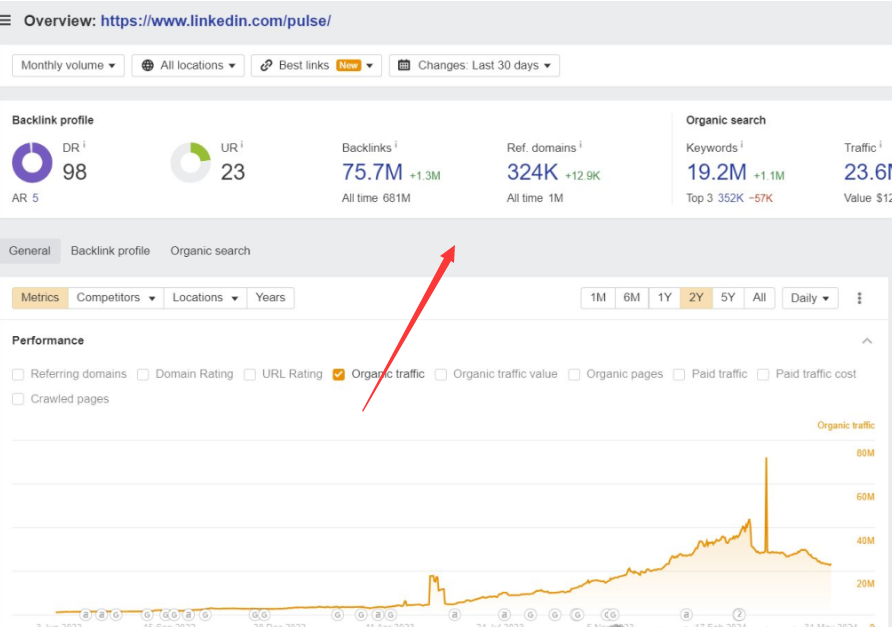Switch to the Organic search tab
Image resolution: width=892 pixels, height=627 pixels.
(210, 251)
